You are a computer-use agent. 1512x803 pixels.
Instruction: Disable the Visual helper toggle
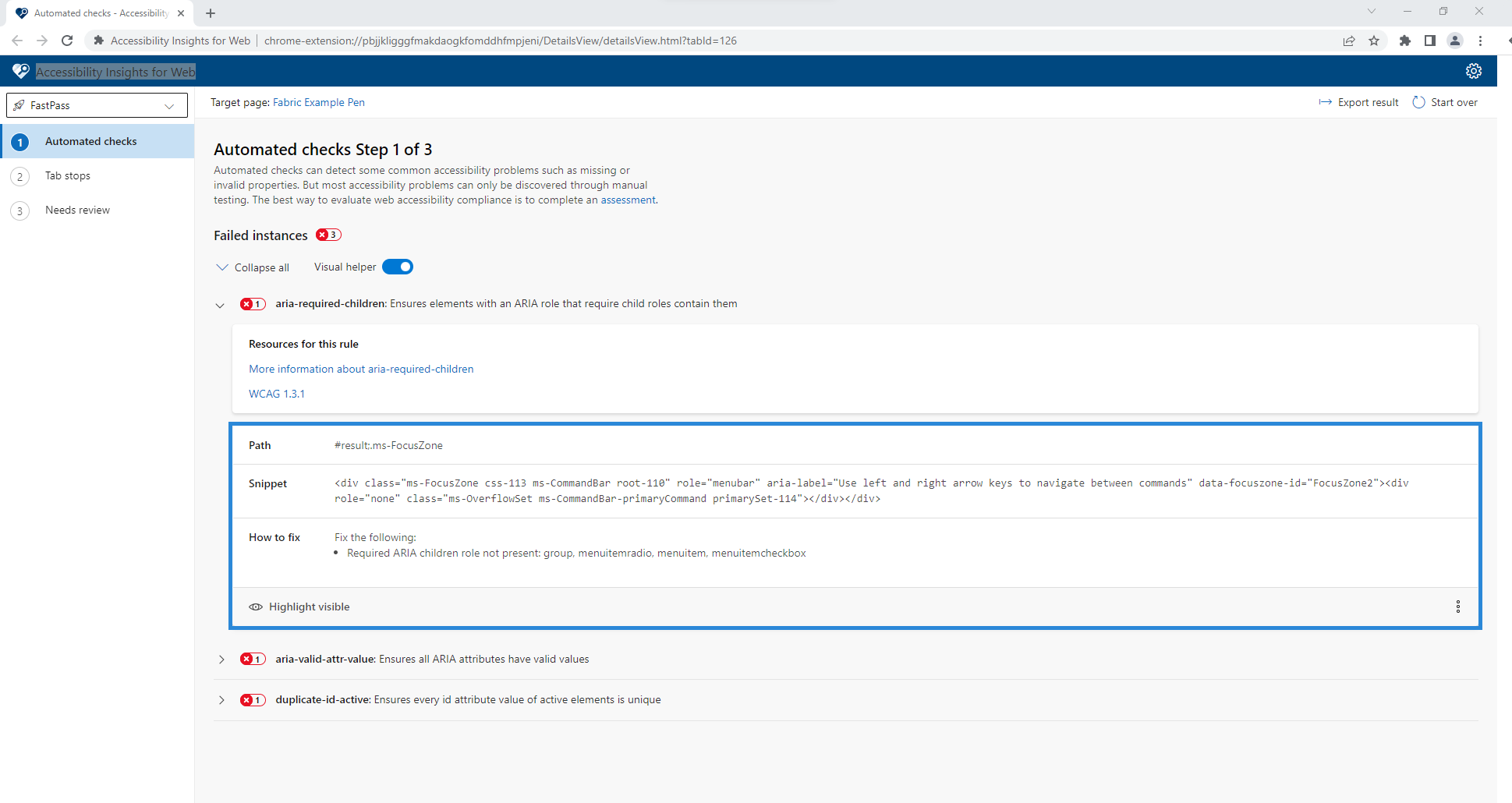tap(398, 267)
